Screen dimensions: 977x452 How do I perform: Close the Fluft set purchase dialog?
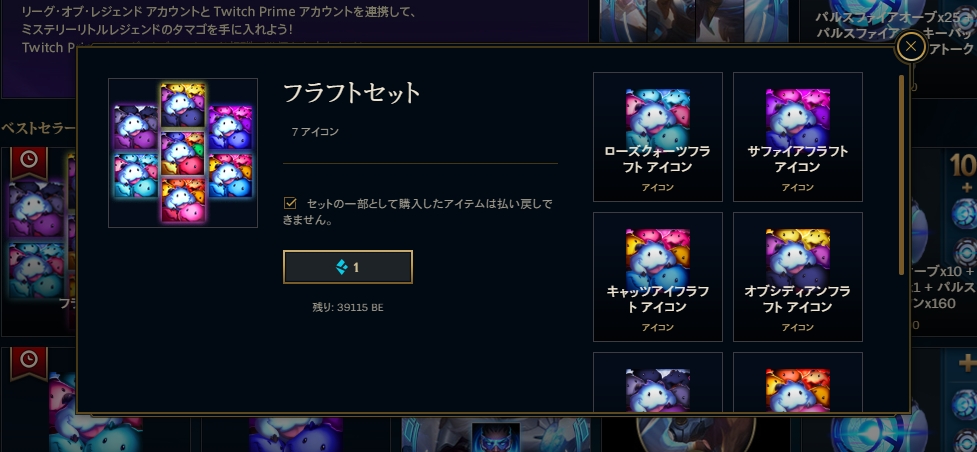(x=911, y=46)
